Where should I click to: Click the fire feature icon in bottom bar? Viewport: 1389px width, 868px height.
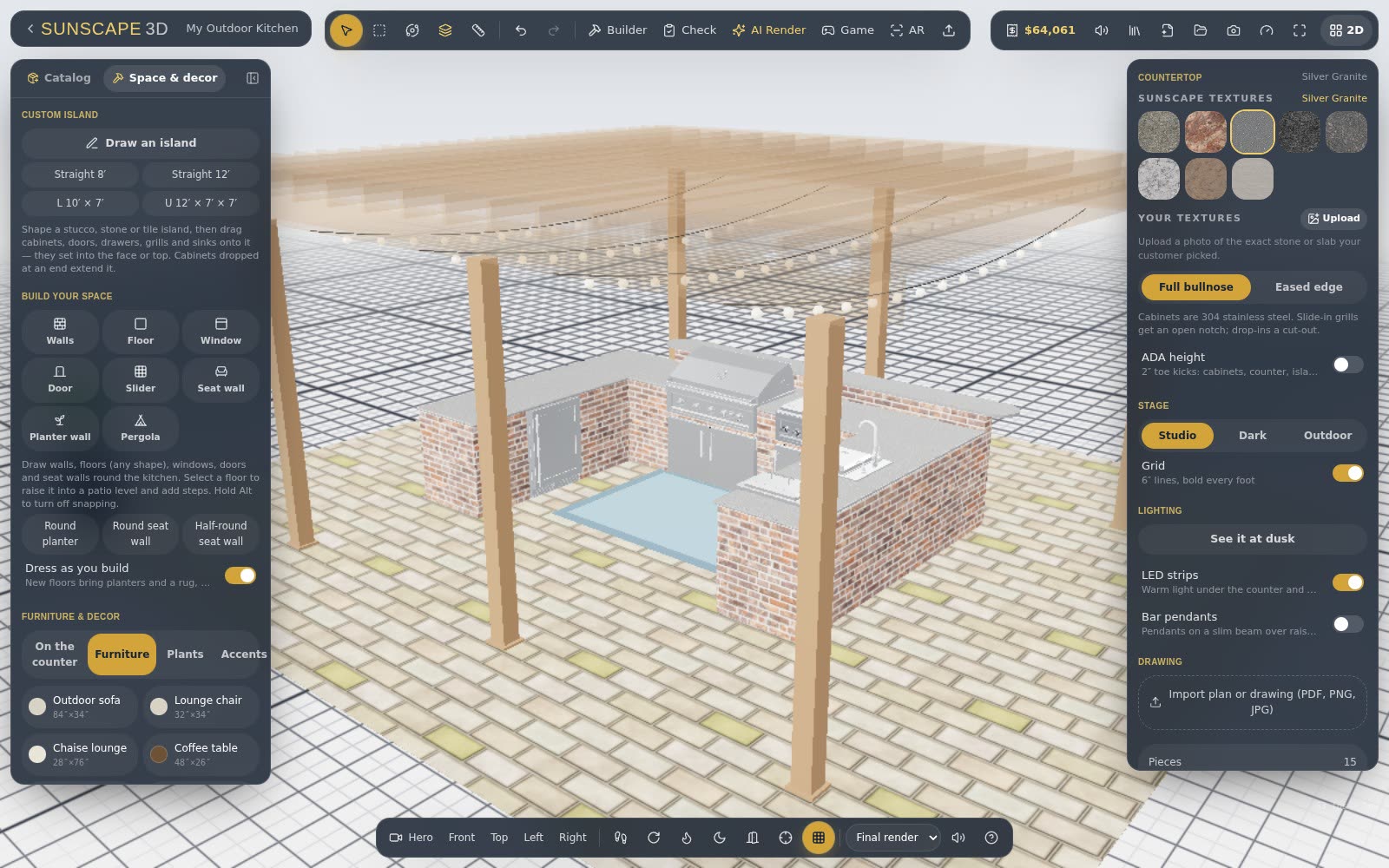(687, 838)
